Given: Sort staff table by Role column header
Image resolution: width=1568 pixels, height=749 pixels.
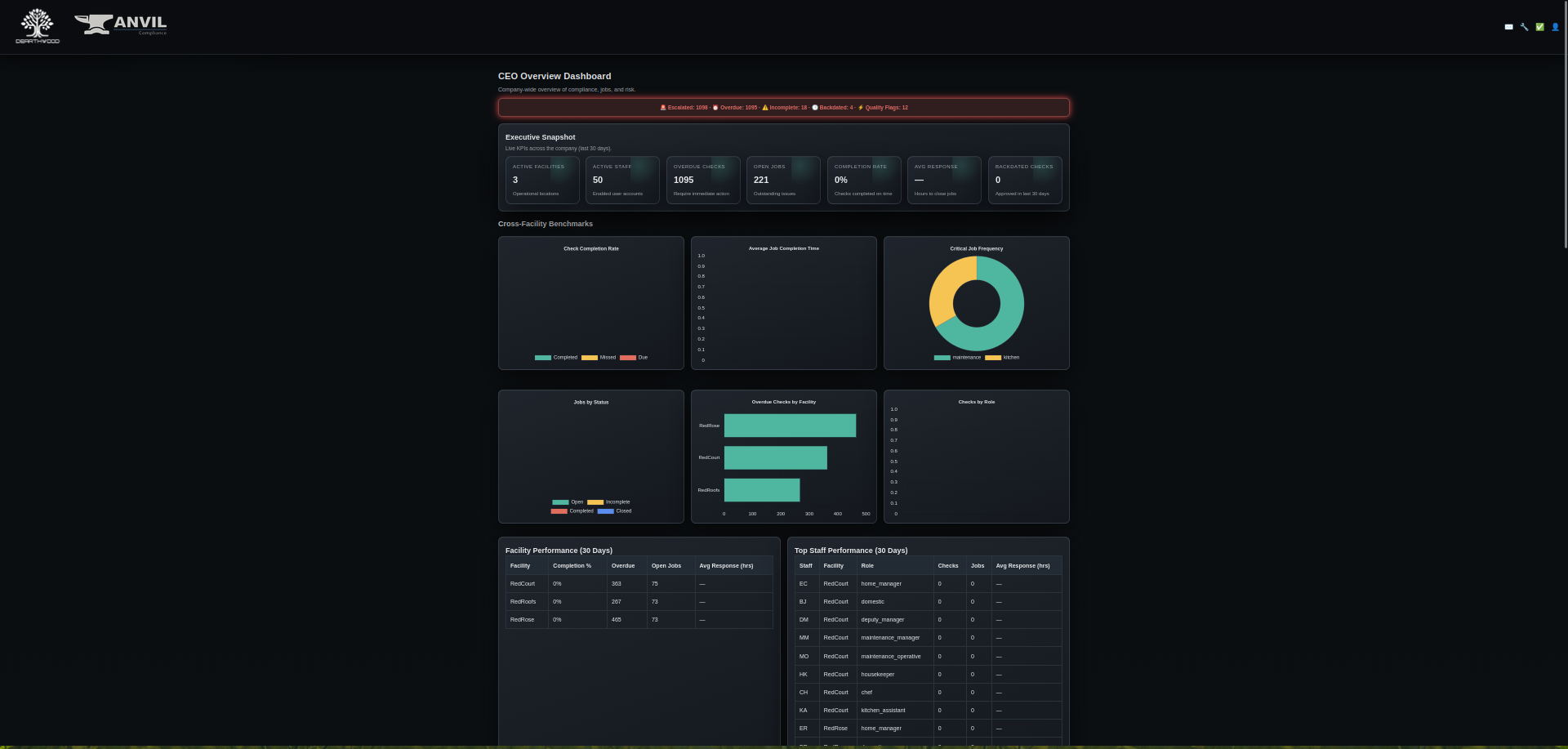Looking at the screenshot, I should 867,566.
